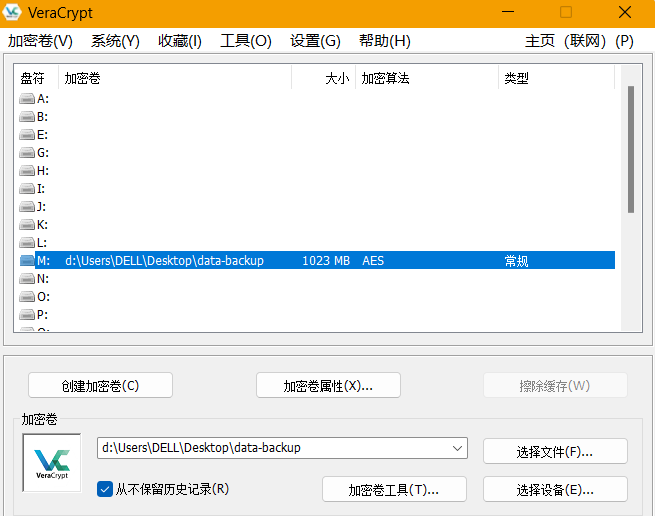Select drive B: icon in list
Viewport: 655px width, 516px height.
[x=27, y=117]
